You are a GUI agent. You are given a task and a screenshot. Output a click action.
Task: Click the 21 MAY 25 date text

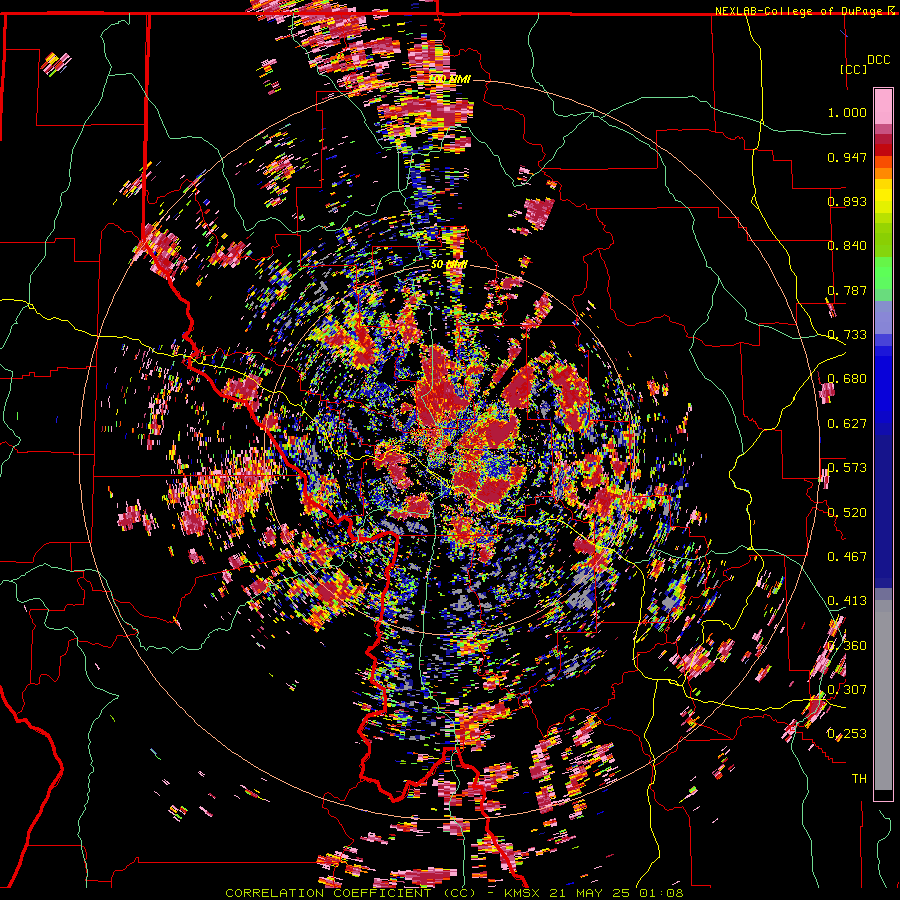coord(594,893)
